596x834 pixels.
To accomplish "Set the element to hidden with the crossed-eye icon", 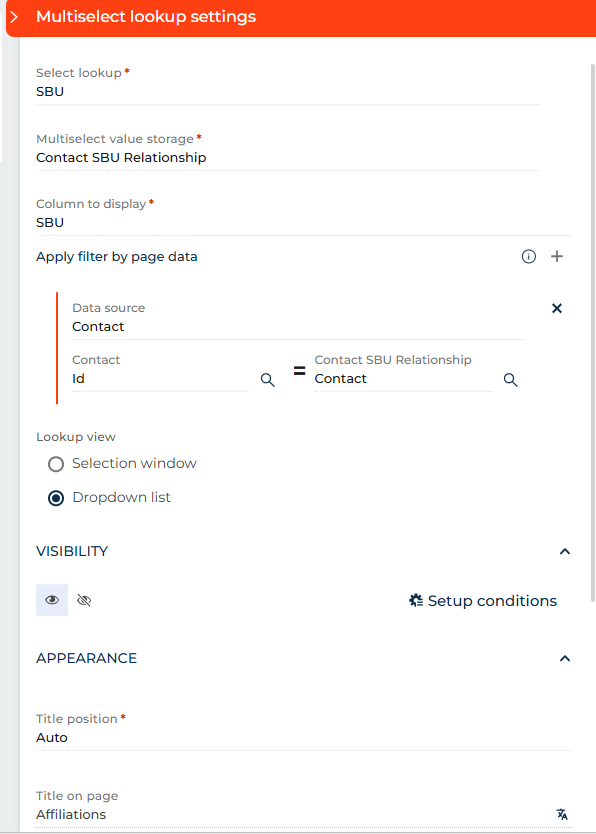I will tap(84, 600).
